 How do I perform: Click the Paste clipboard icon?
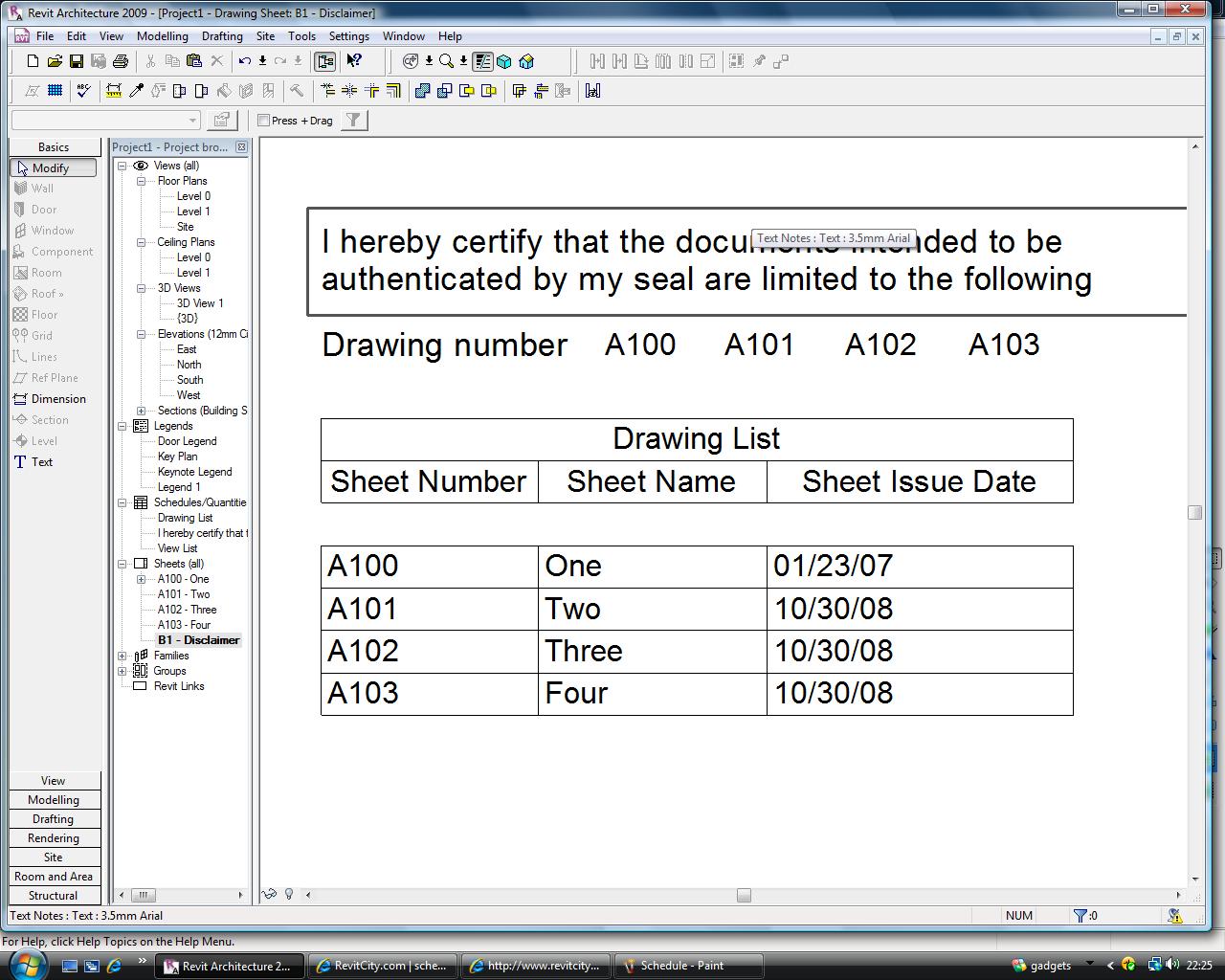click(x=194, y=61)
